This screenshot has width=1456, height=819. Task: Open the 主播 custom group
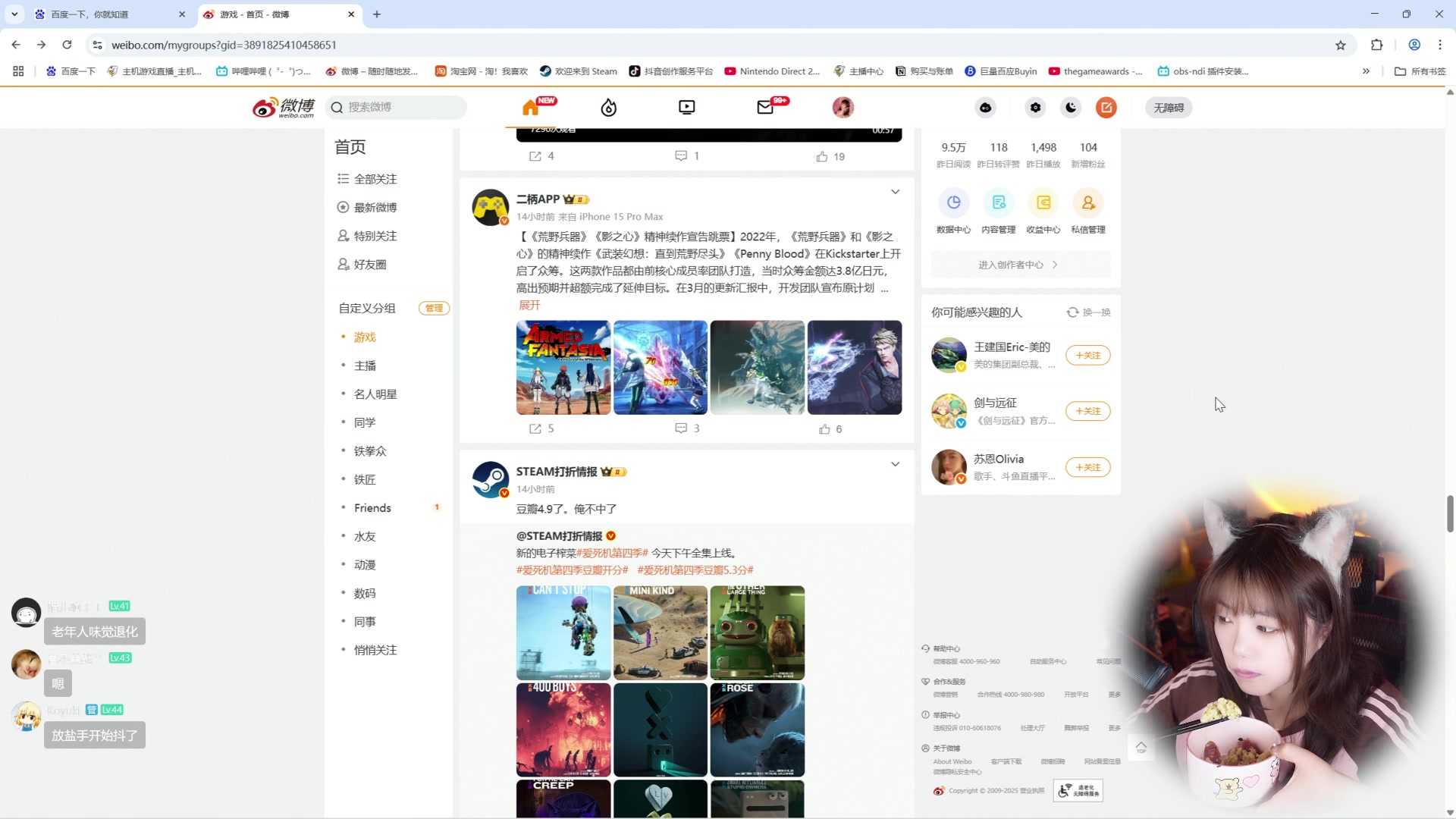coord(365,366)
